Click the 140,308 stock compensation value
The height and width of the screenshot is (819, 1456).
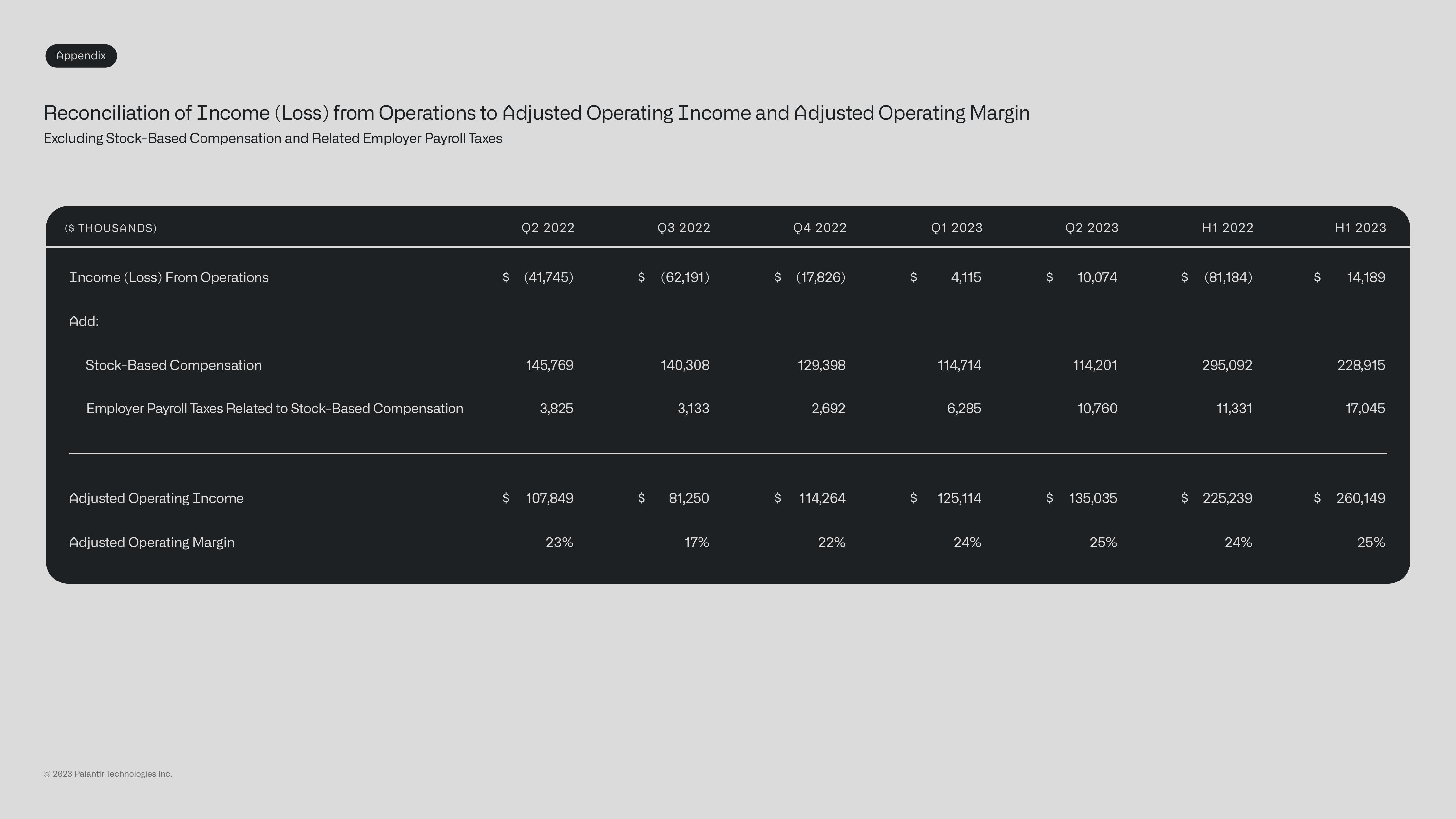click(x=685, y=365)
